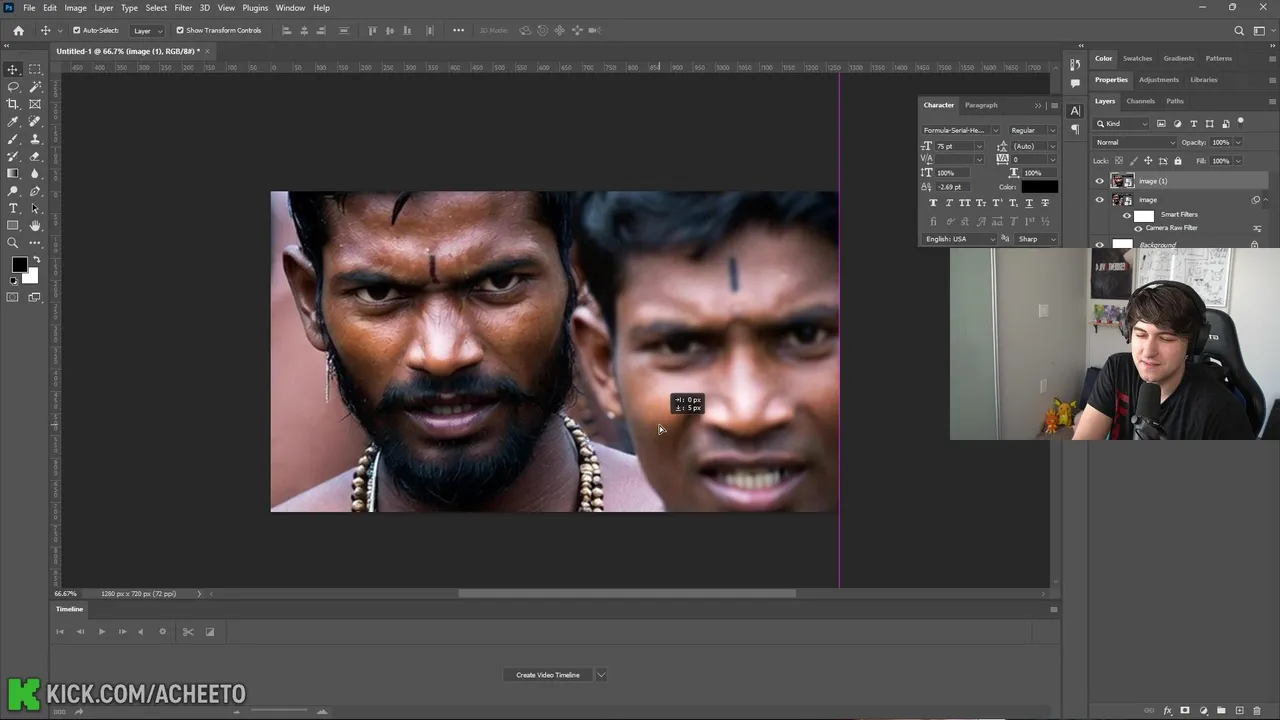The height and width of the screenshot is (720, 1280).
Task: Toggle the Auto-Select checkbox
Action: pyautogui.click(x=76, y=30)
